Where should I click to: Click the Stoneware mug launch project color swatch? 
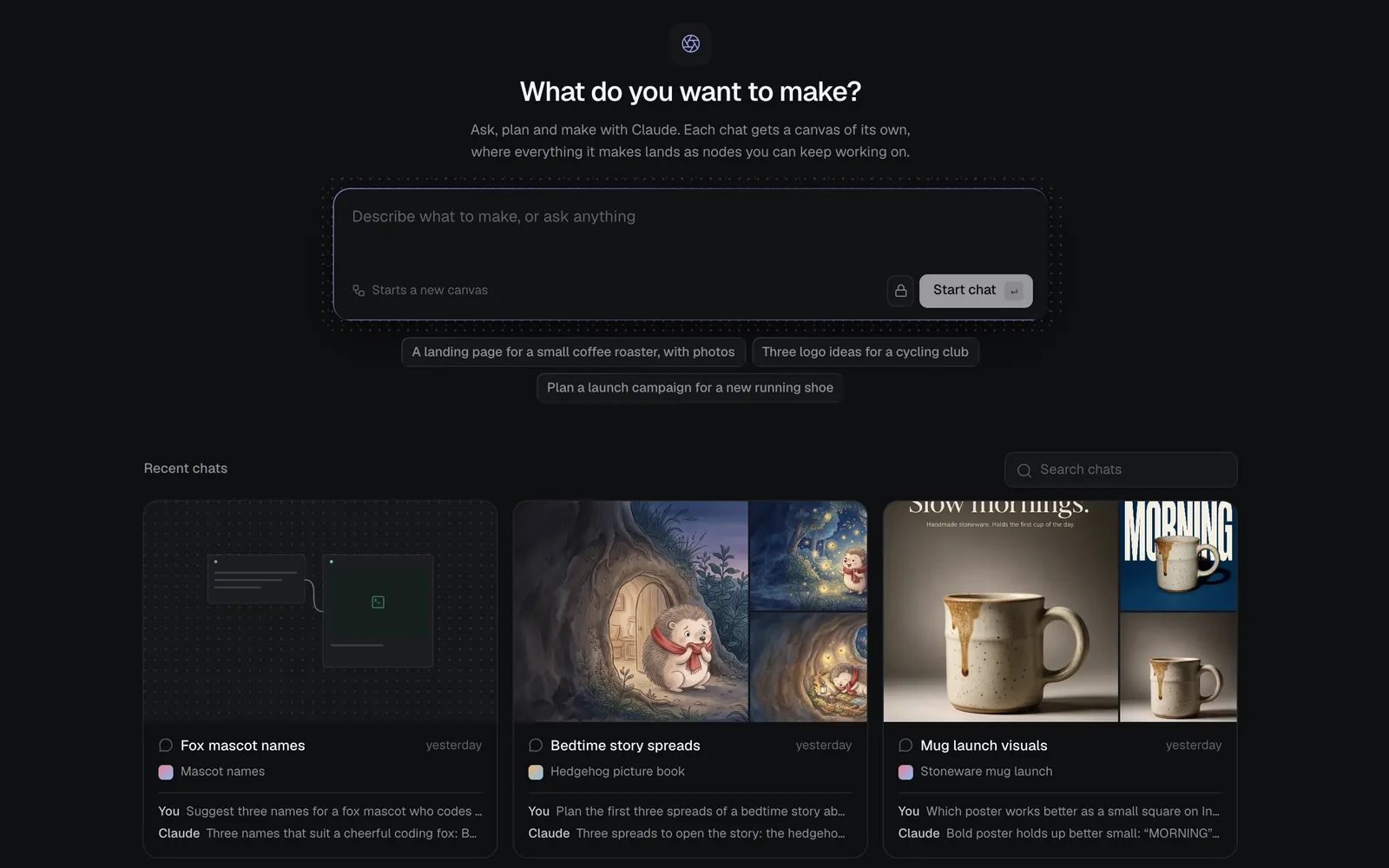[x=905, y=772]
